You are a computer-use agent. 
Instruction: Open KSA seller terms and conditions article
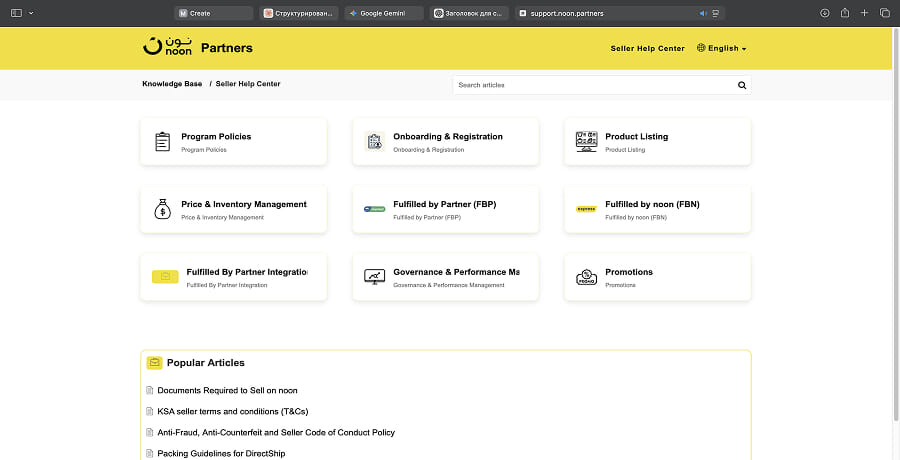233,411
